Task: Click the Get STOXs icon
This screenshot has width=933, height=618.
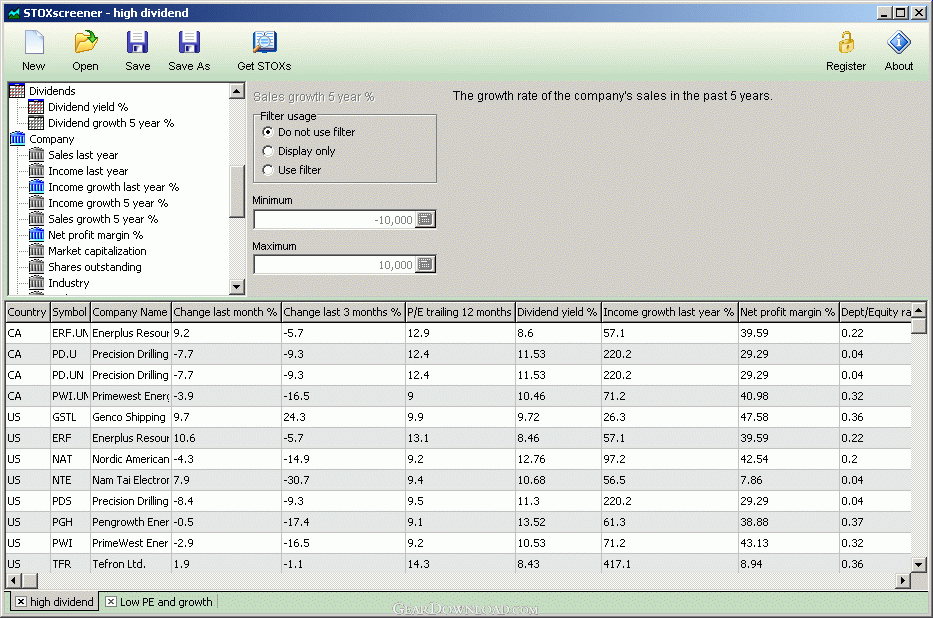Action: 265,42
